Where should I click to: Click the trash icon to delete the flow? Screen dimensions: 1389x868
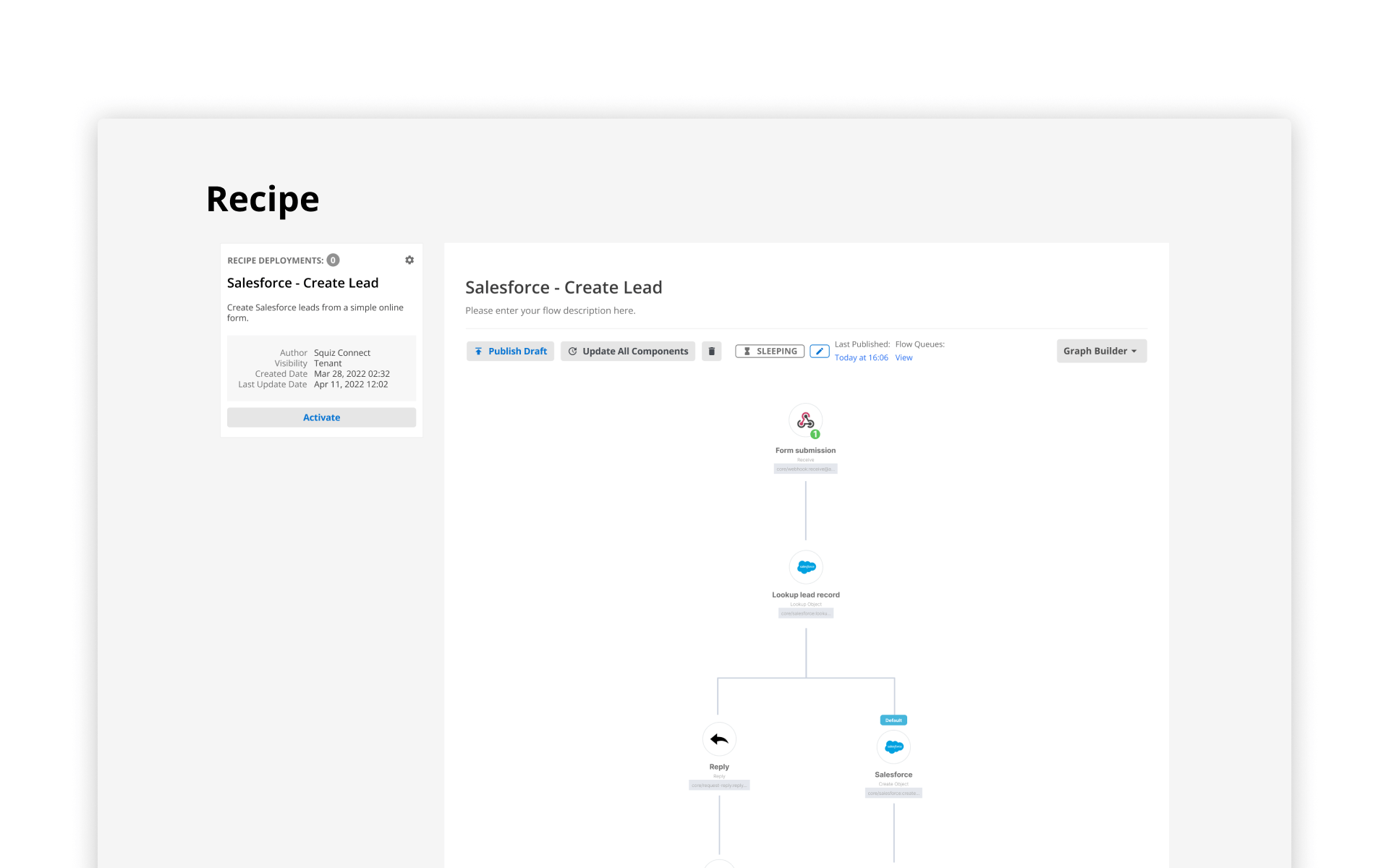pos(712,351)
